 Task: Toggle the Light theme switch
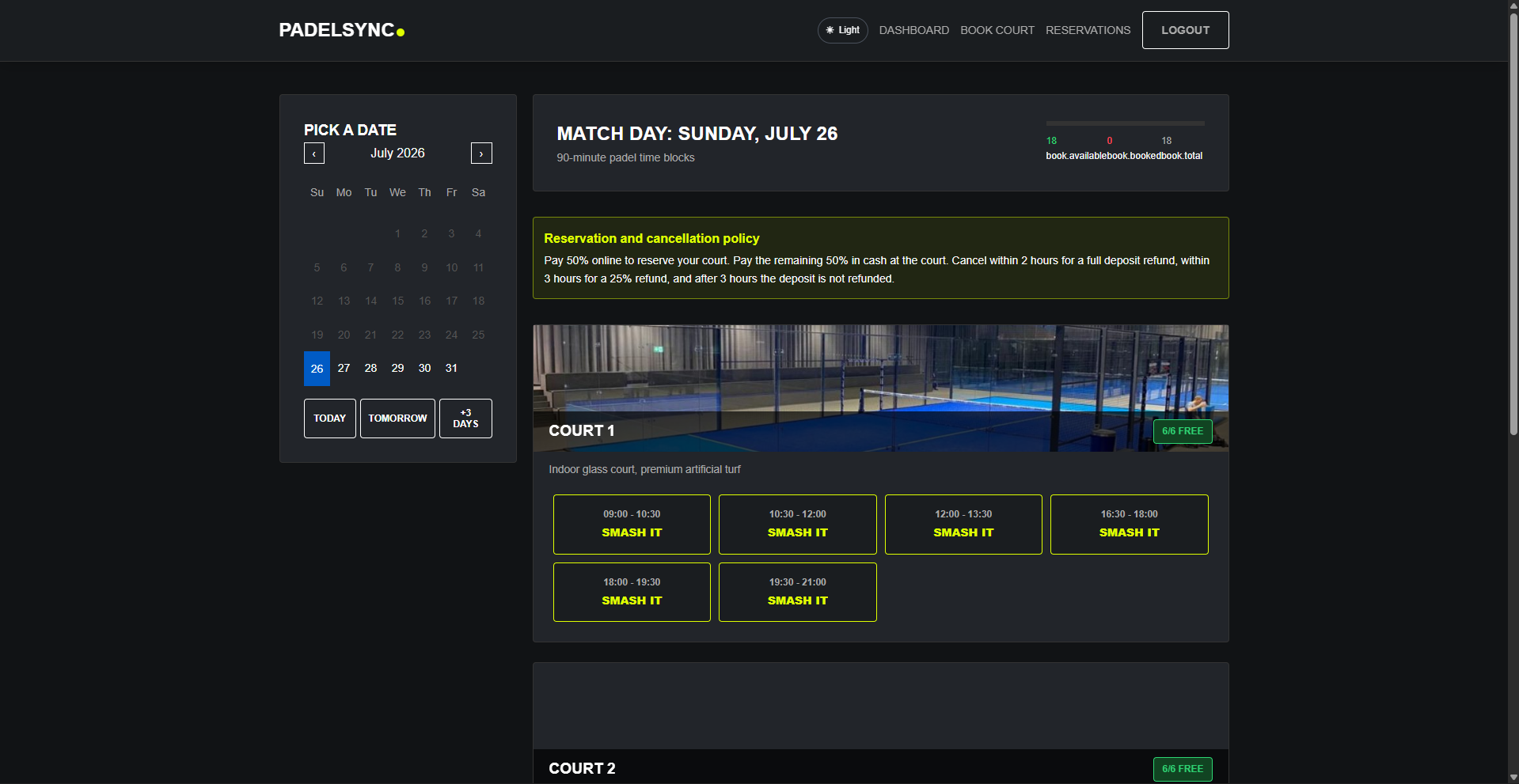[x=842, y=30]
